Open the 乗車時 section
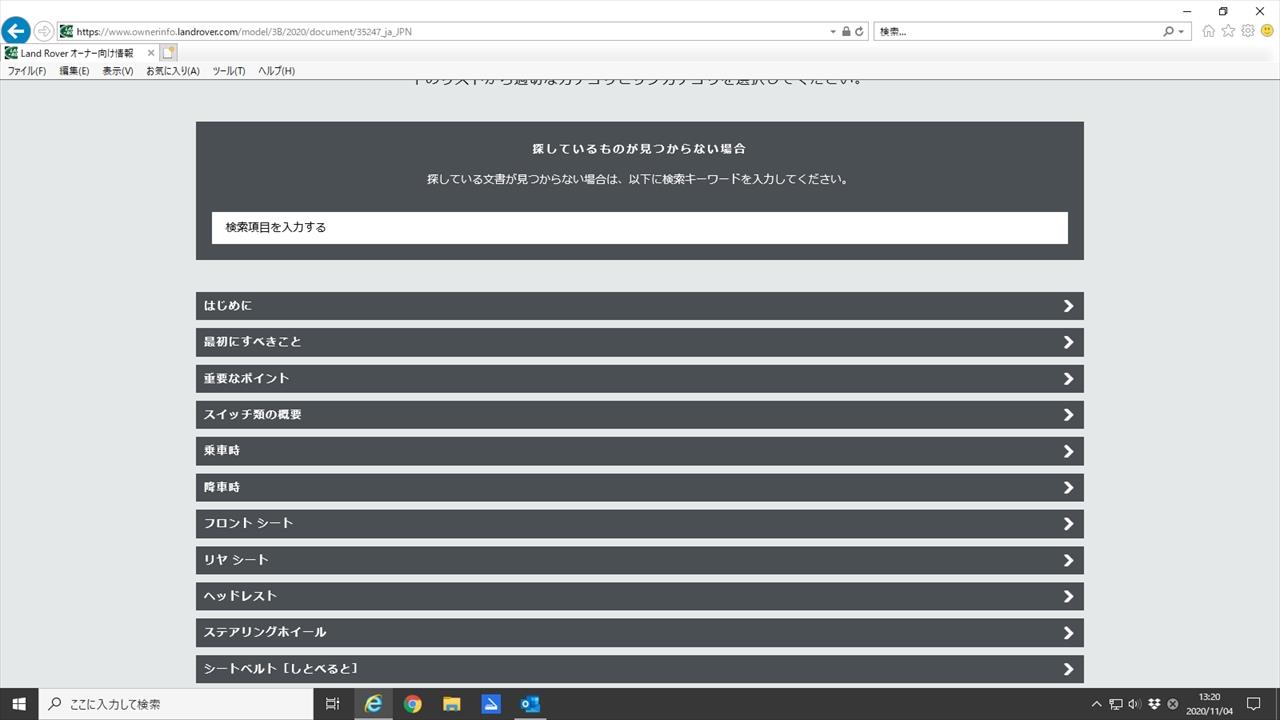The width and height of the screenshot is (1280, 720). (640, 451)
